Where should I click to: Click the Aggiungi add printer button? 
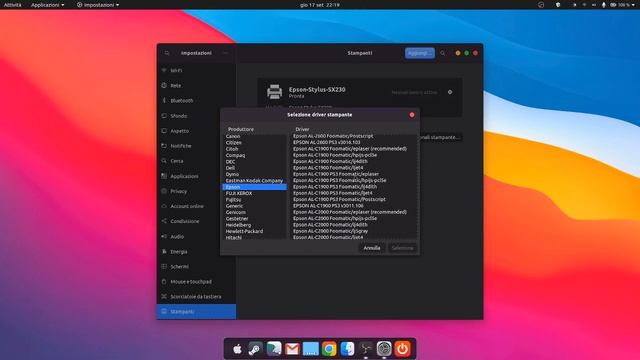pyautogui.click(x=420, y=53)
